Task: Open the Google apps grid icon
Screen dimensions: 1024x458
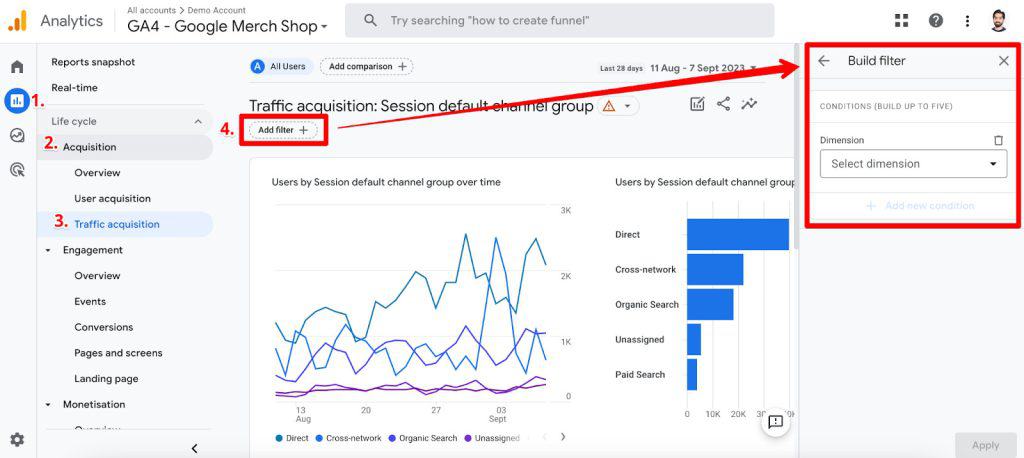Action: 902,21
